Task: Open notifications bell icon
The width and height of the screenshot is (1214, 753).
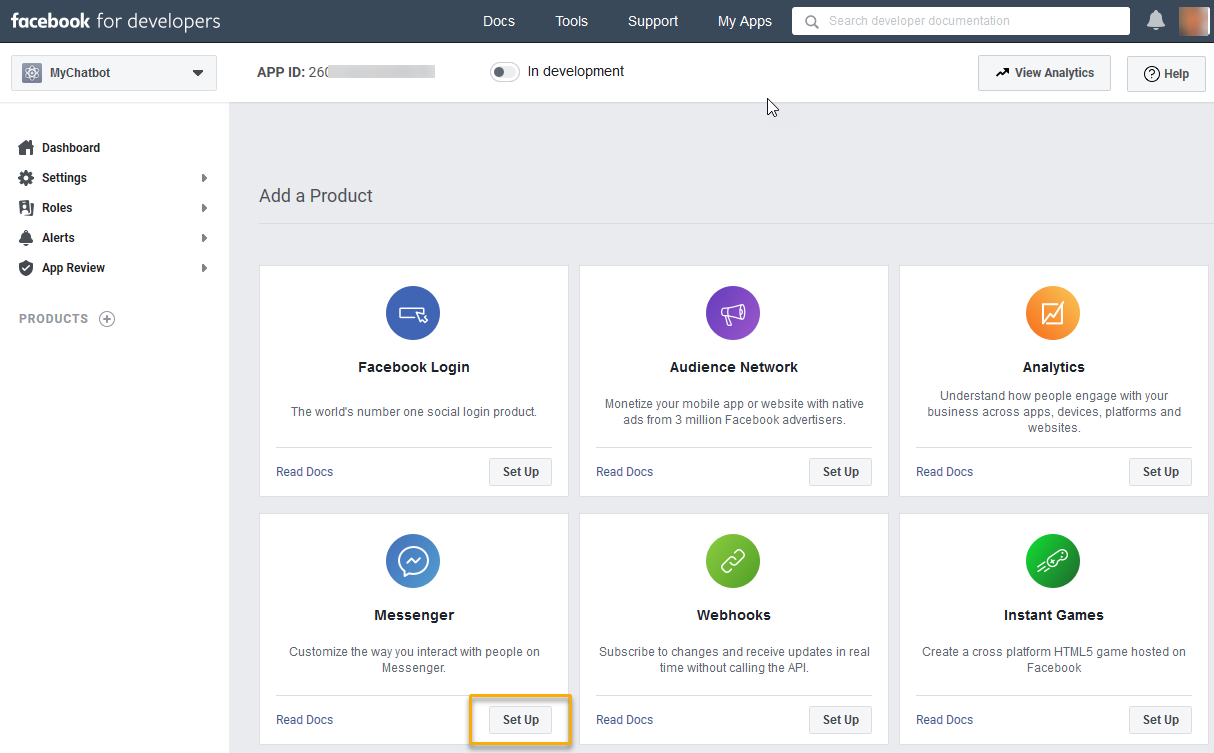Action: pos(1156,20)
